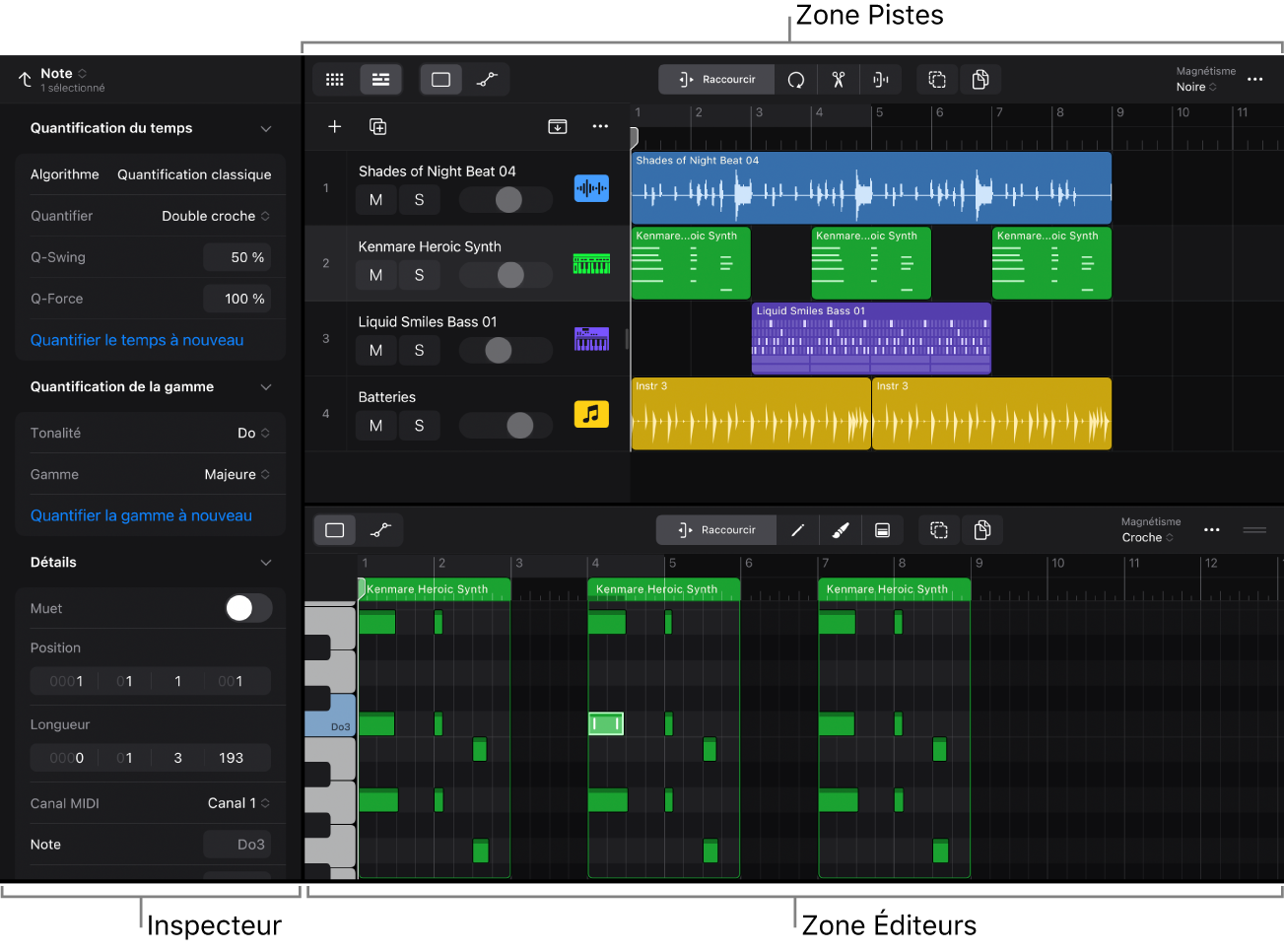
Task: Toggle the Muet switch
Action: 248,608
